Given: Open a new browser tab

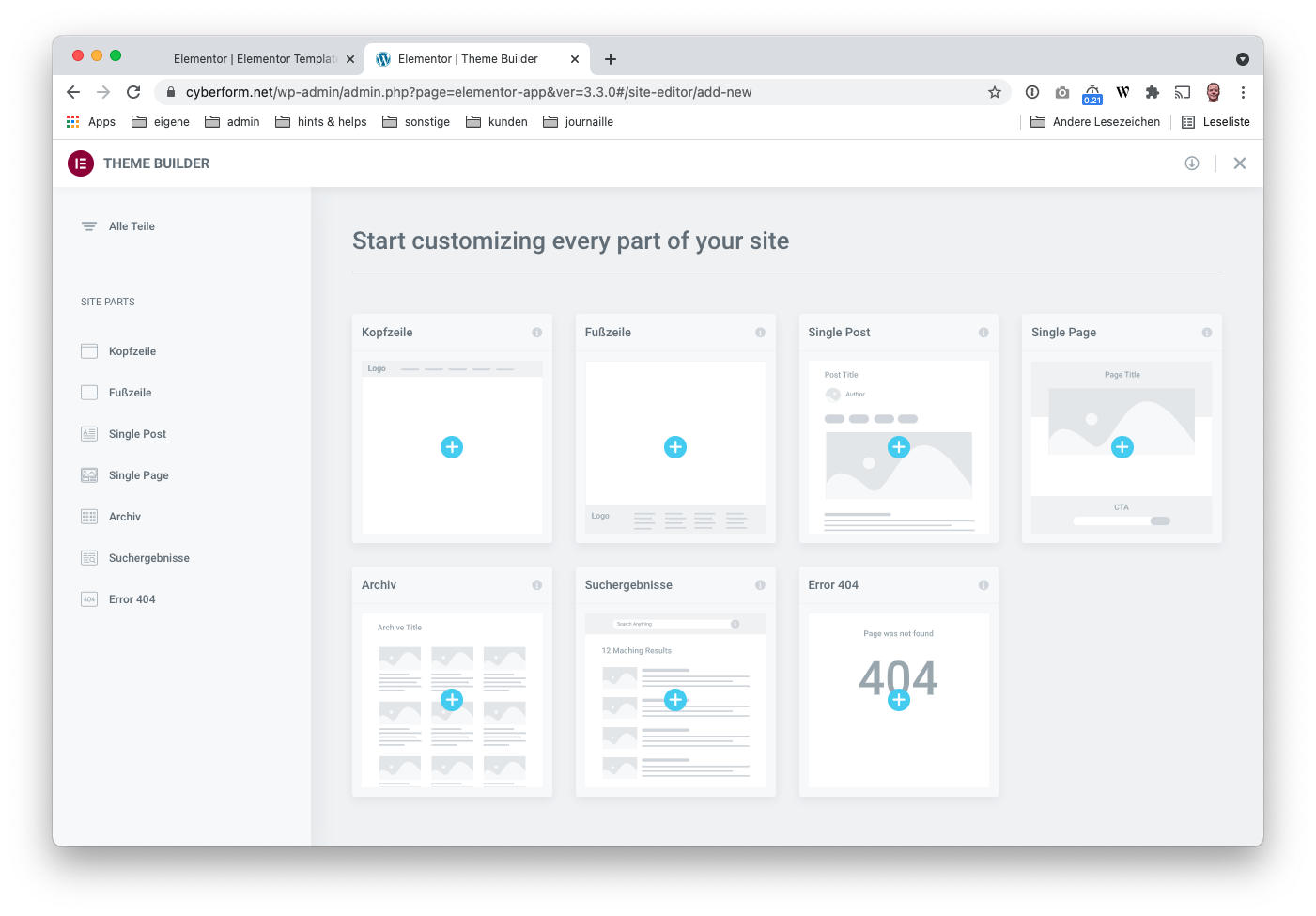Looking at the screenshot, I should [x=611, y=59].
